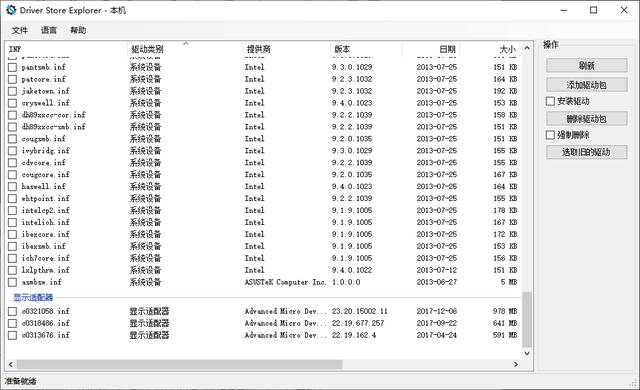
Task: Check the ich7core.inf checkbox
Action: point(13,259)
